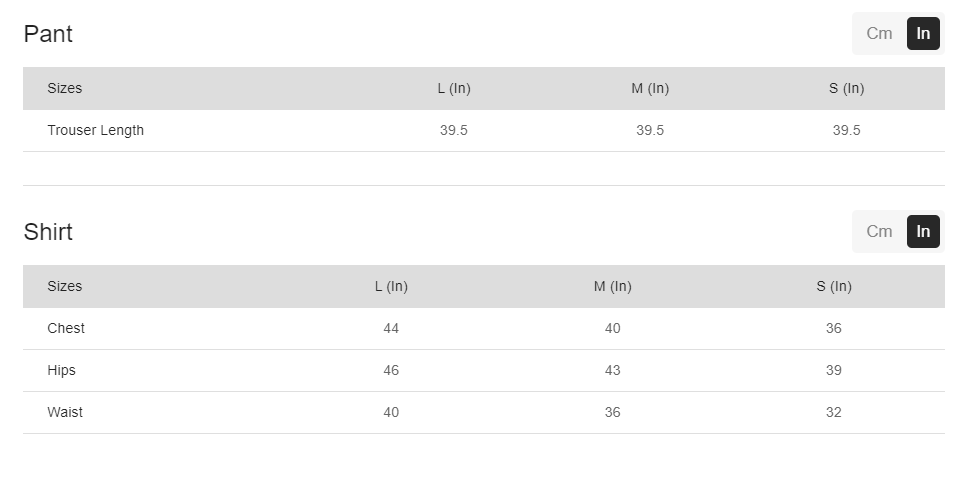The image size is (960, 498).
Task: Select the Hips row label
Action: tap(61, 370)
